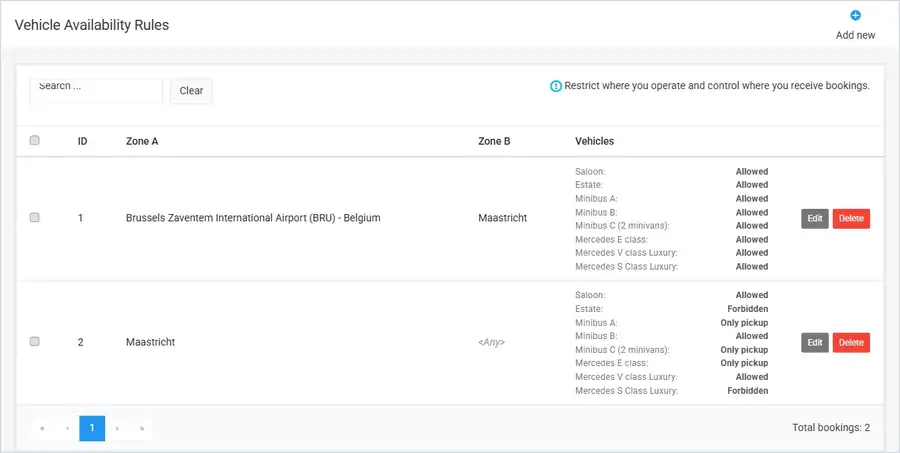The height and width of the screenshot is (453, 900).
Task: Check the checkbox for rule ID 1
Action: (x=34, y=218)
